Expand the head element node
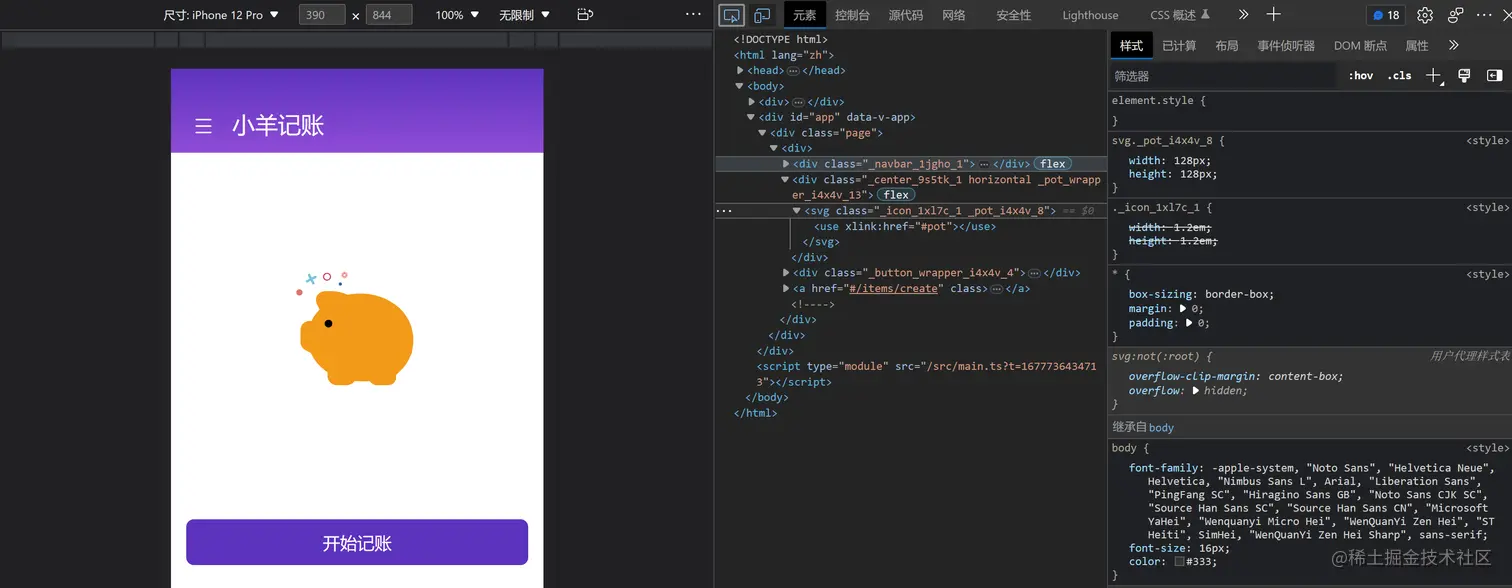The image size is (1512, 588). (740, 71)
